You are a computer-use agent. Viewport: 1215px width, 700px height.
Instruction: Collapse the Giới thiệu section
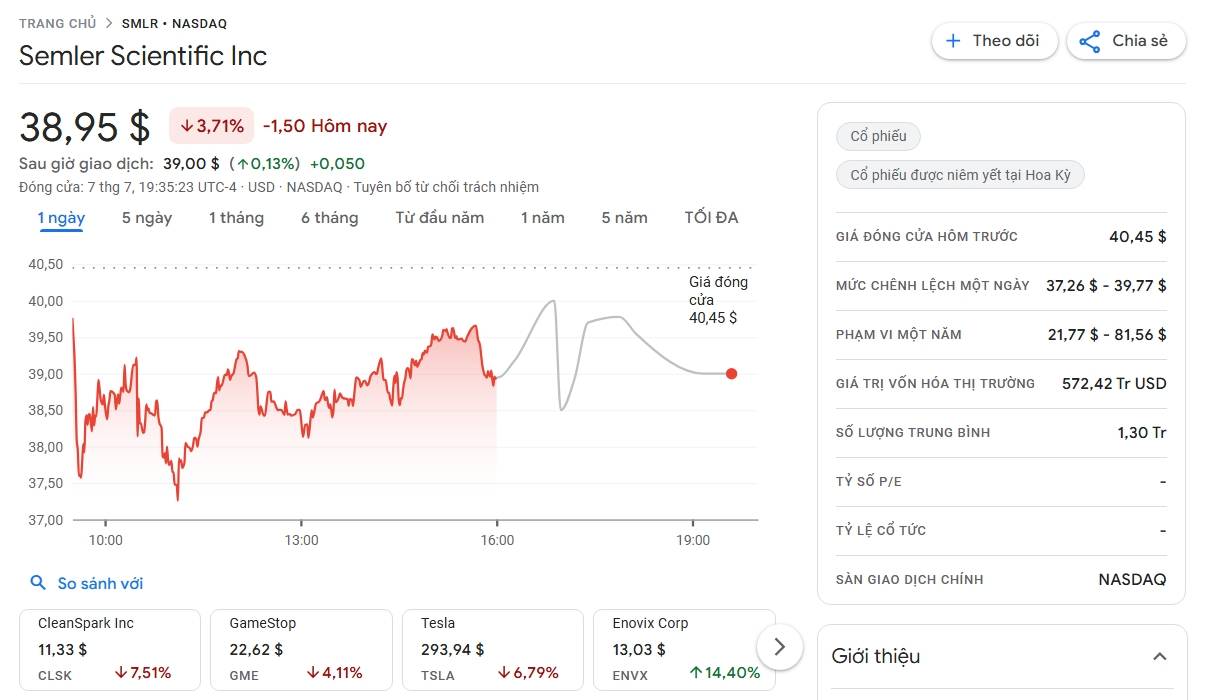1160,657
